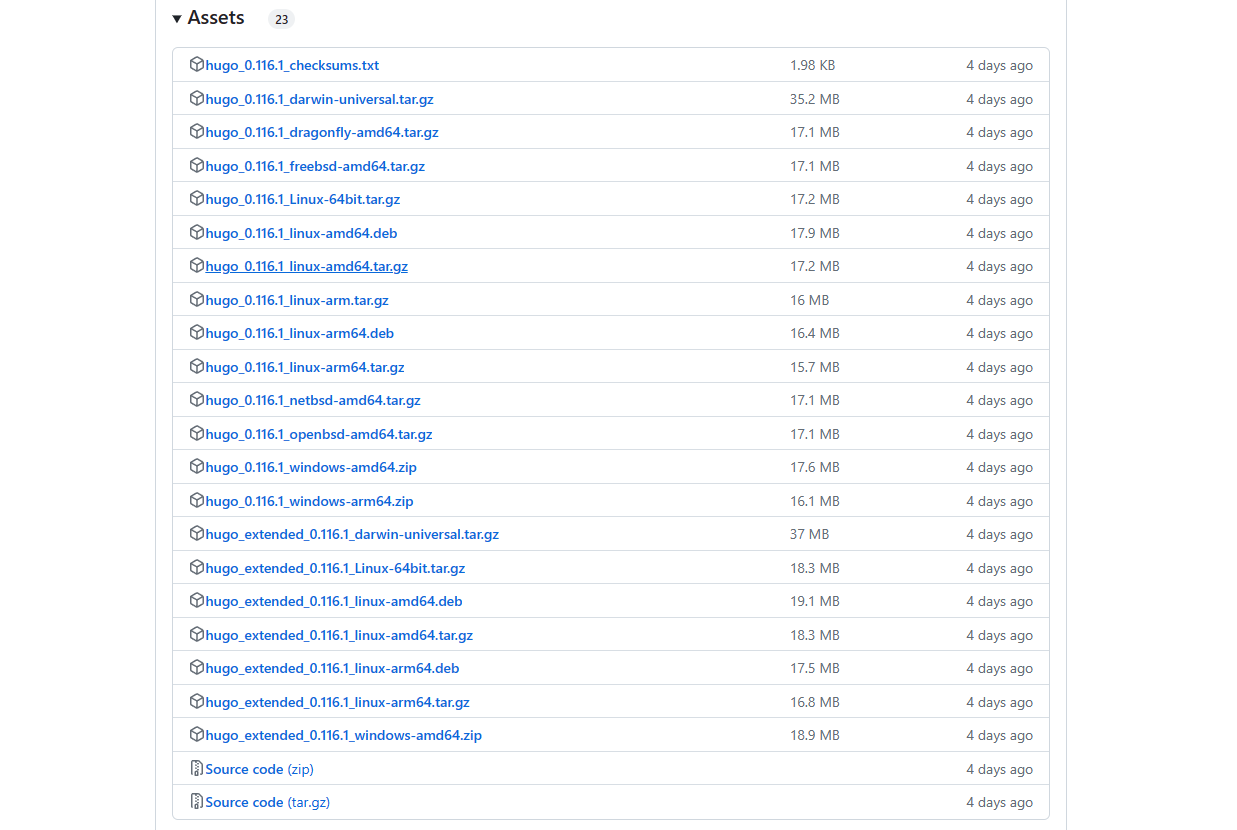Click package icon beside hugo_0.116.1_openbsd-amd64.tar.gz

[197, 434]
